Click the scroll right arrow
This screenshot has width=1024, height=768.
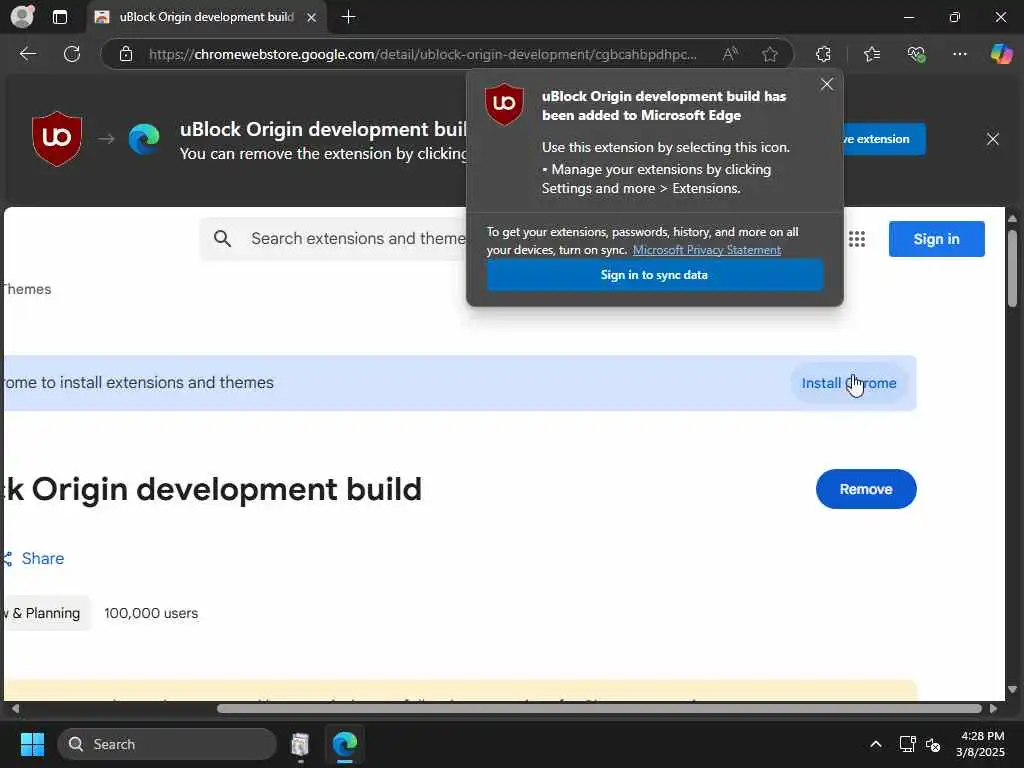pos(993,709)
